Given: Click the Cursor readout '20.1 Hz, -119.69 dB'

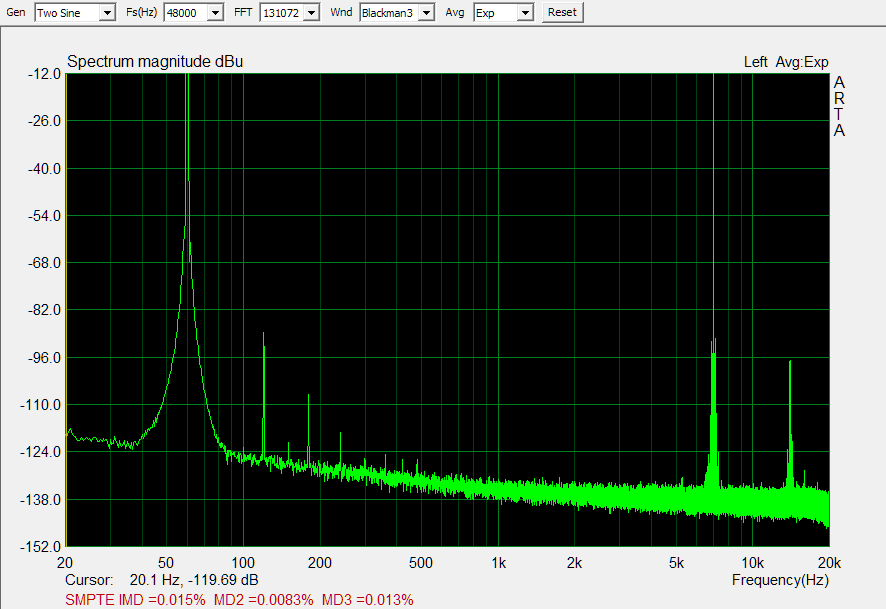Looking at the screenshot, I should coord(194,580).
